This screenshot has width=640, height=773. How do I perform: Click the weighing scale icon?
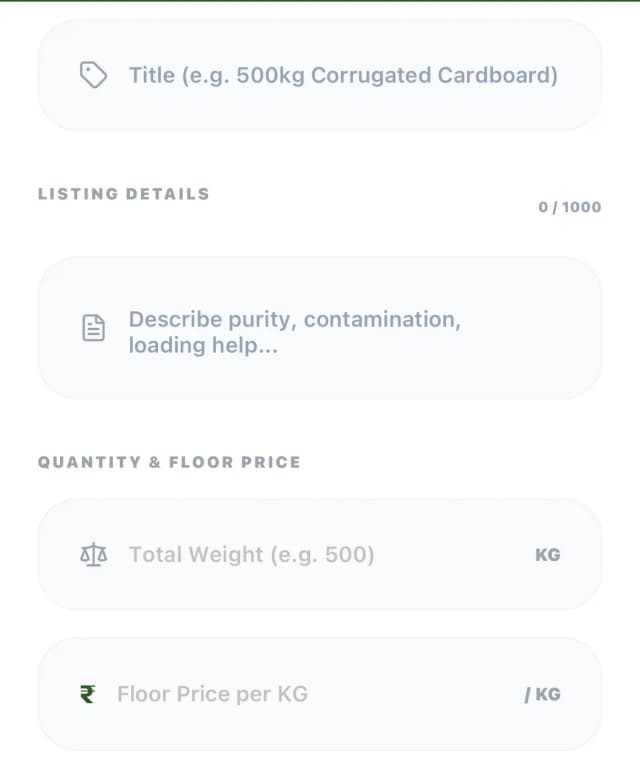[x=93, y=554]
